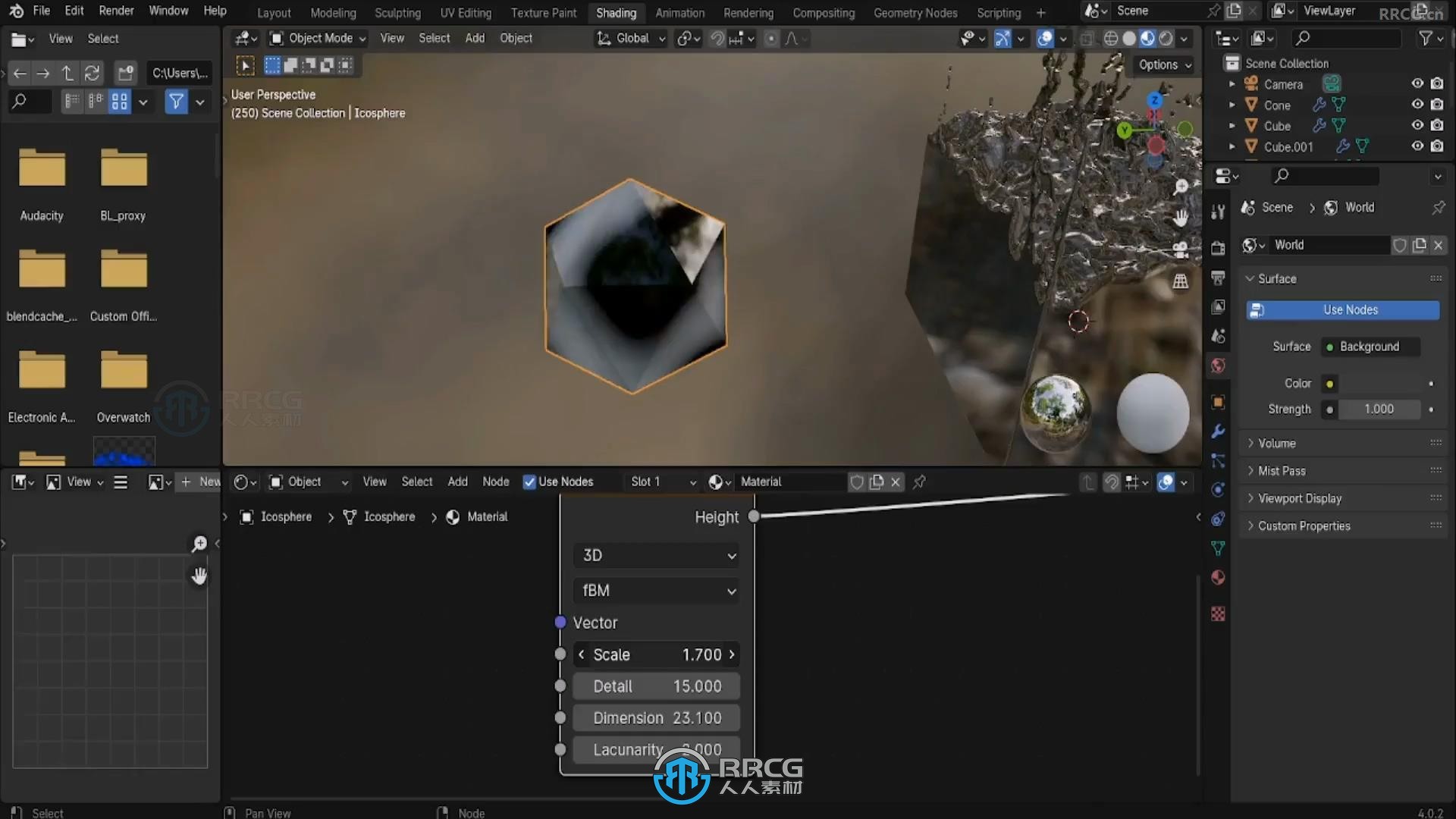
Task: Open the View Layer properties tab
Action: [1218, 307]
